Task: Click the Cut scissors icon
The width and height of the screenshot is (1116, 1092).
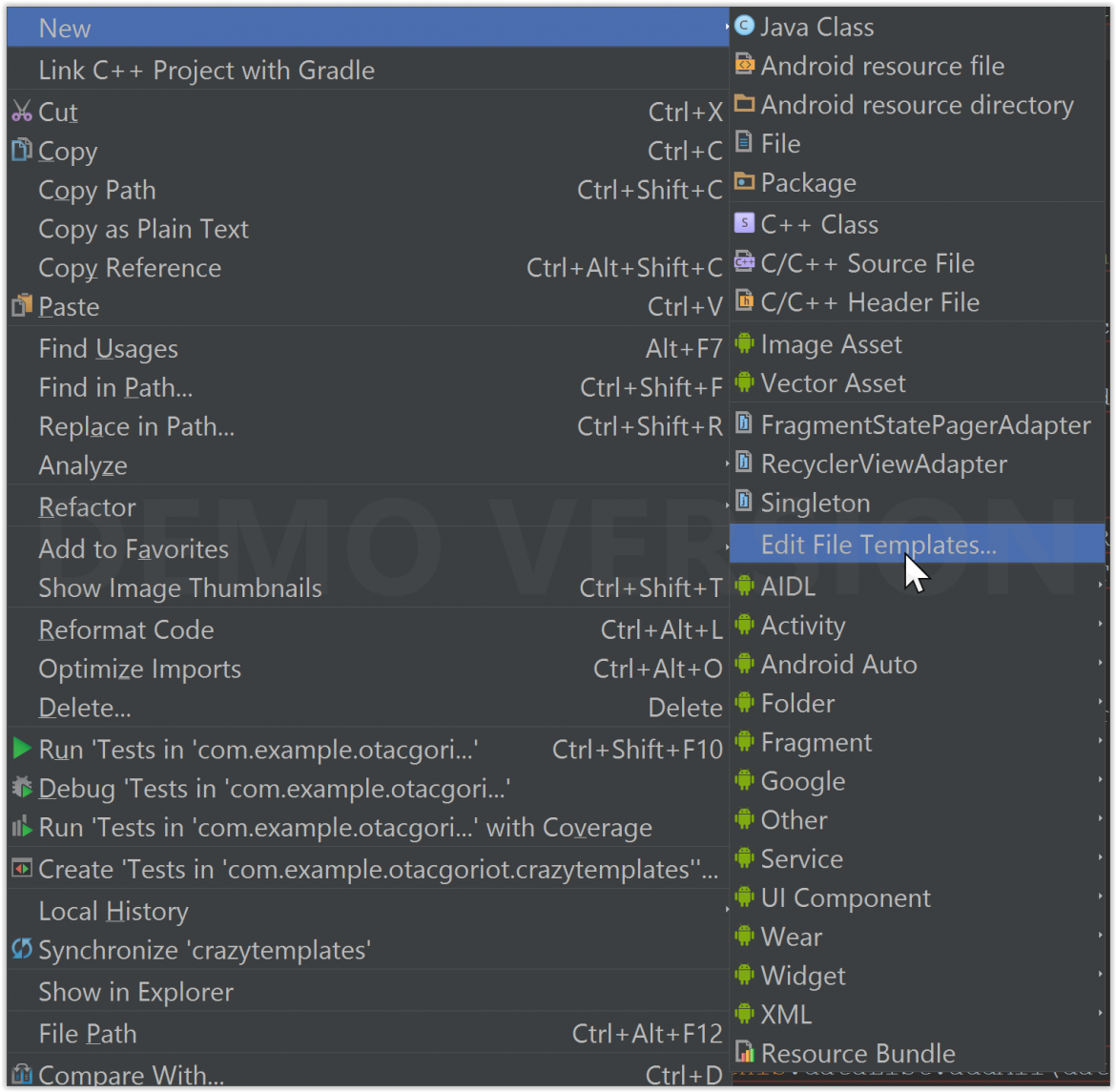Action: [x=22, y=111]
